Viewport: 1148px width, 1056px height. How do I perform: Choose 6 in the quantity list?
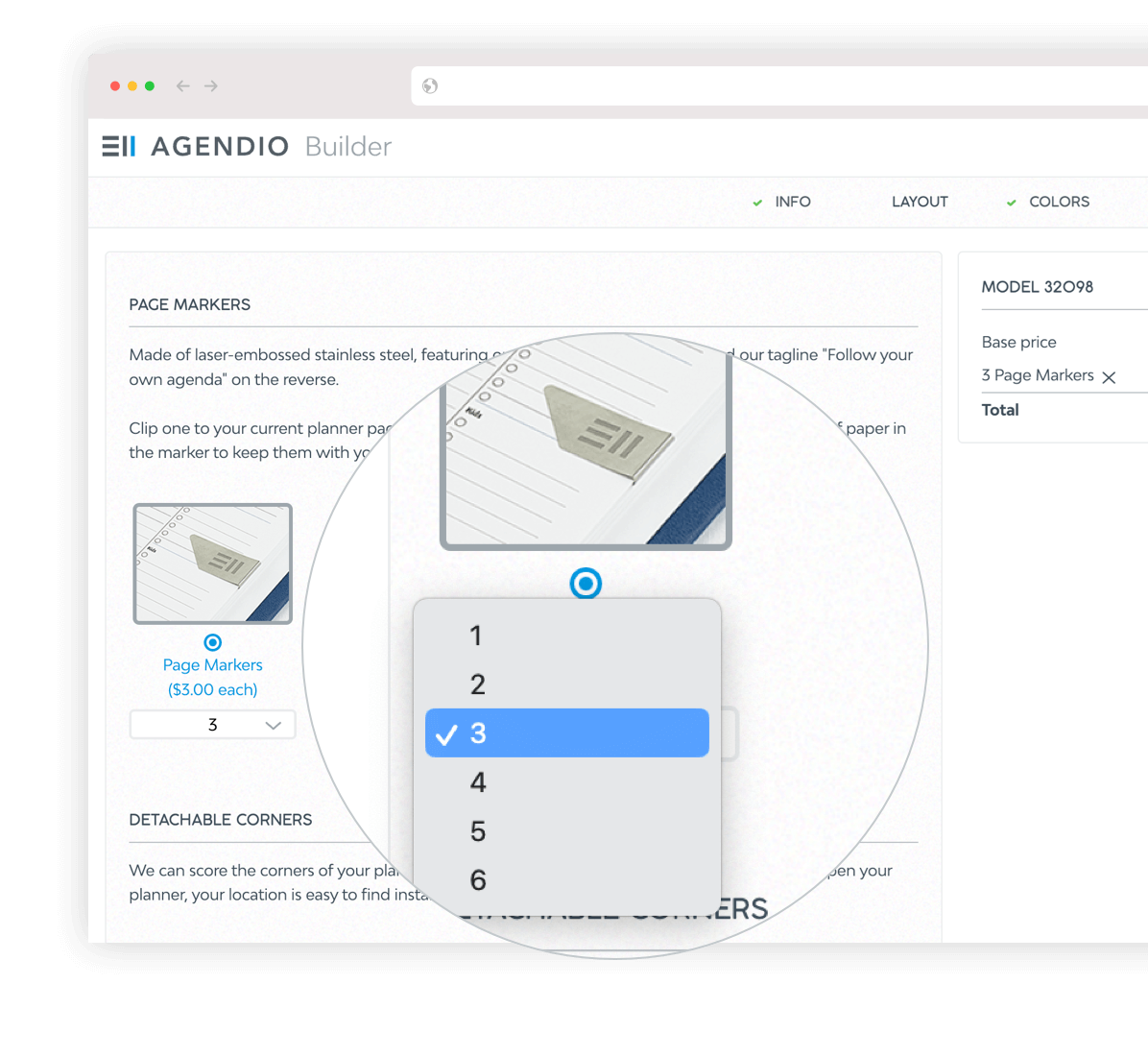pos(566,879)
